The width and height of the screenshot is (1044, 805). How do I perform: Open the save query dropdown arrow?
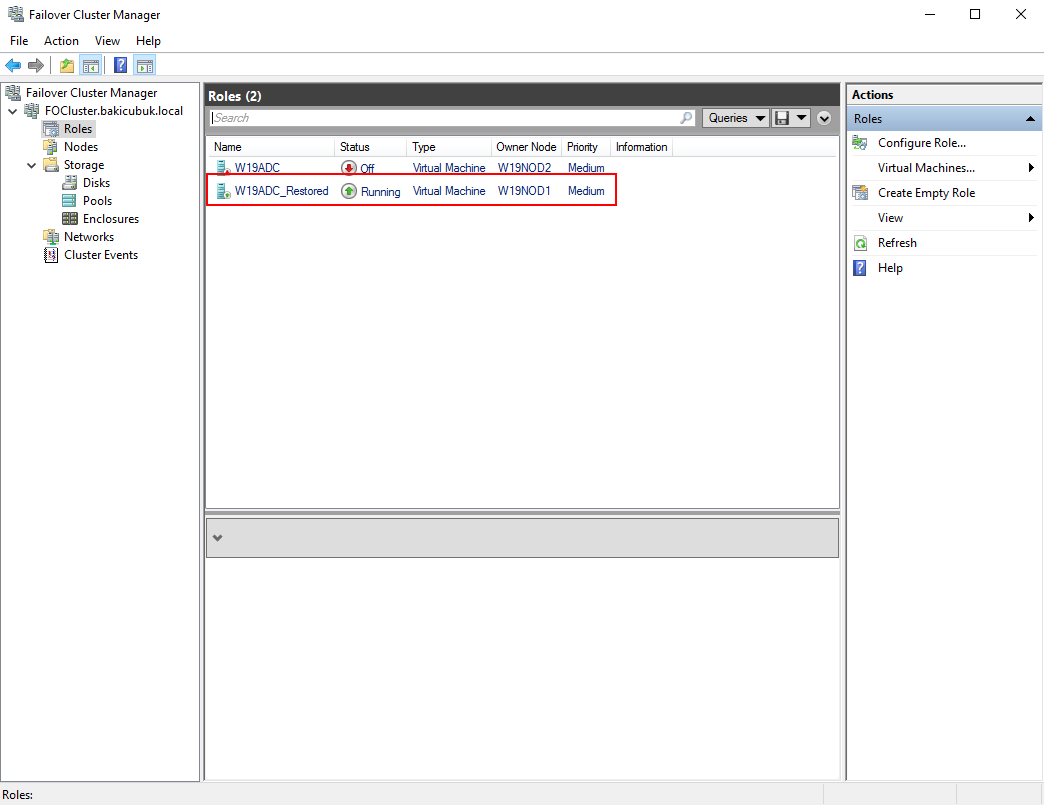(x=802, y=118)
